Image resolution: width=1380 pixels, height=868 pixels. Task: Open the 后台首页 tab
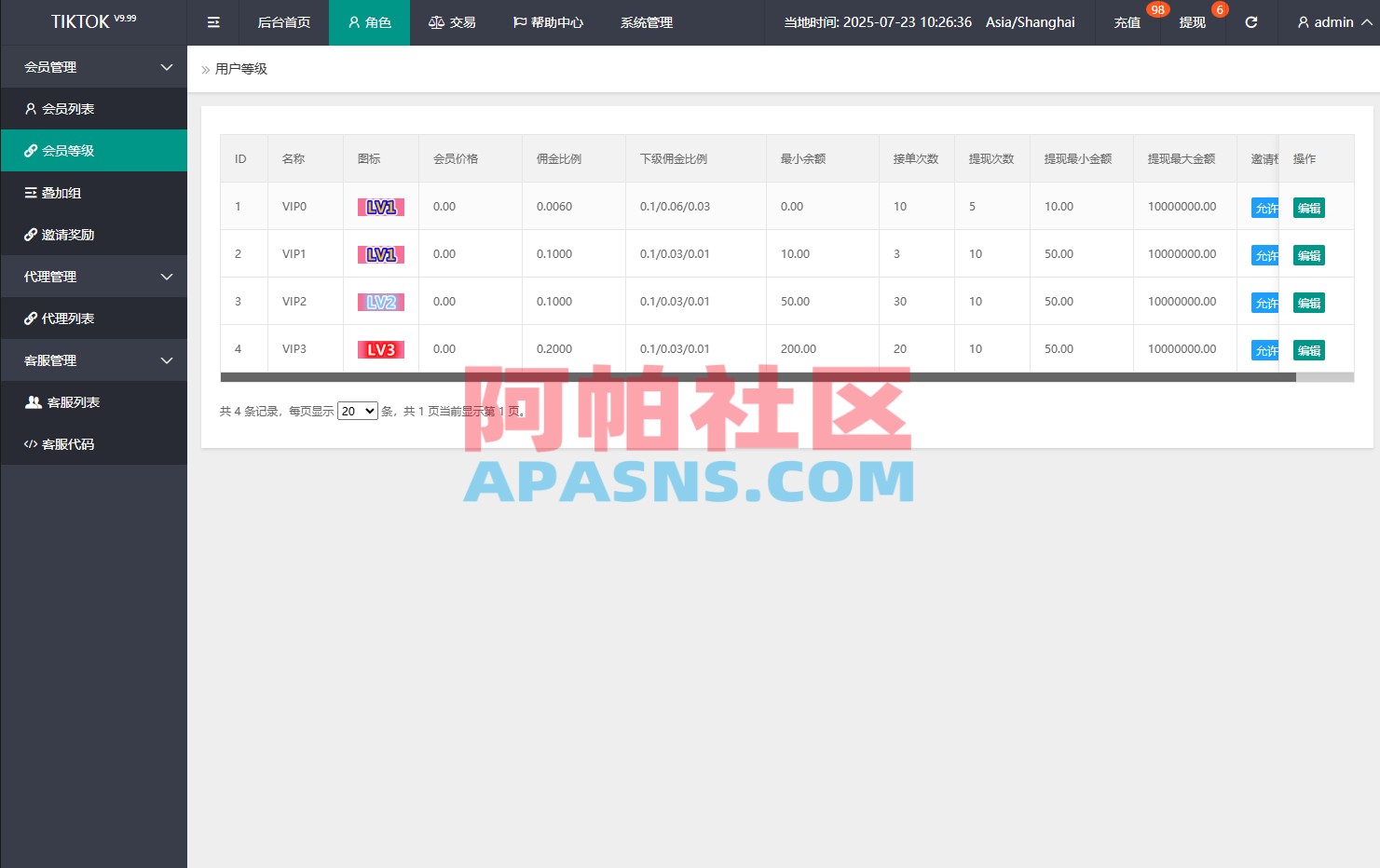point(283,22)
